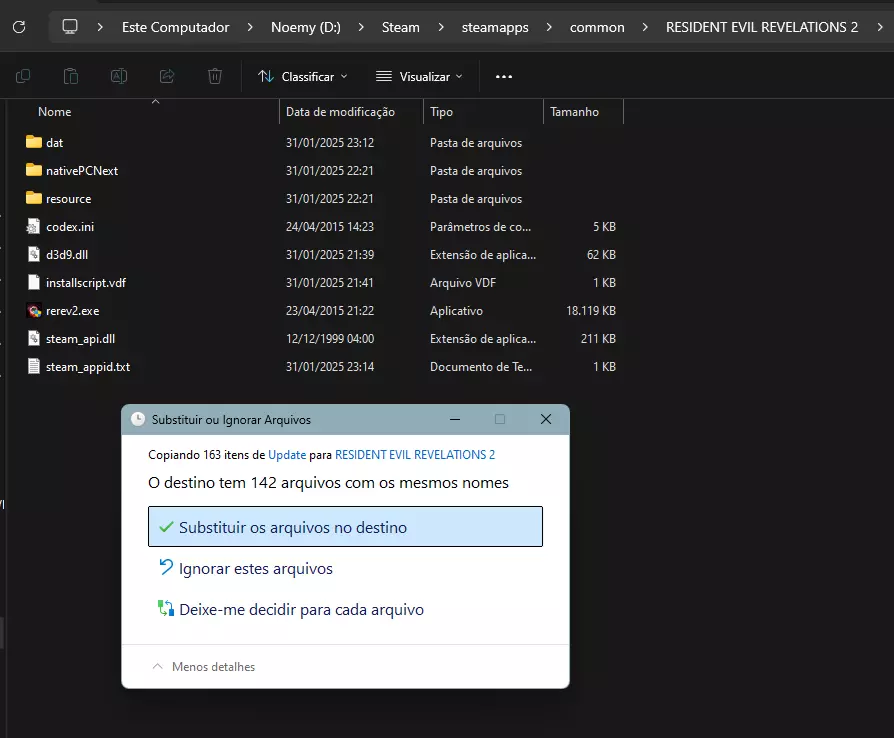Click the computer monitor icon in breadcrumb
The image size is (894, 738).
(70, 27)
